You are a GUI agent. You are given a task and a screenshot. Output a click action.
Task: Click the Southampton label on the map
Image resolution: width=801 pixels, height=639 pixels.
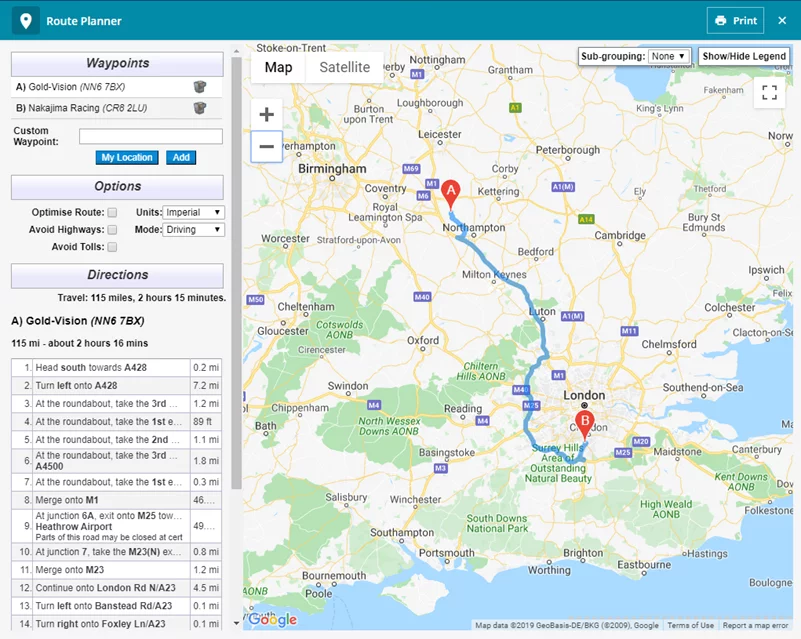point(402,532)
